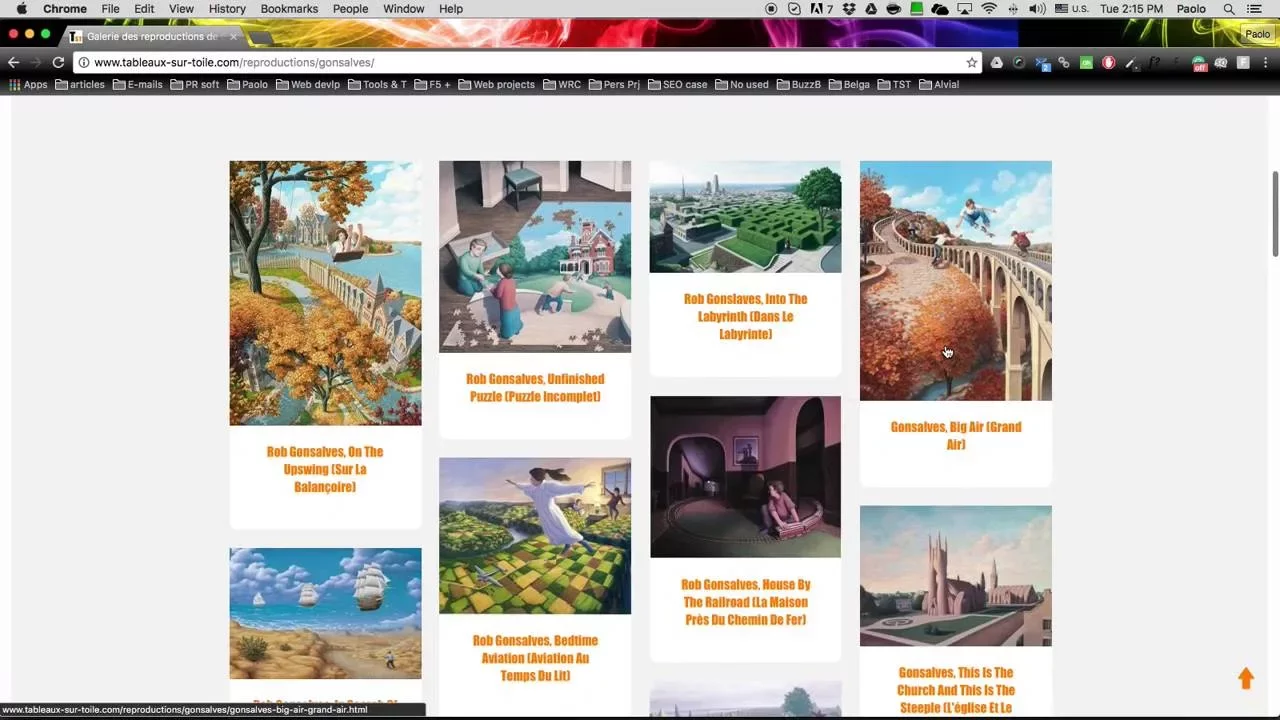The width and height of the screenshot is (1280, 720).
Task: Open the Dropbox menu bar icon
Action: pyautogui.click(x=849, y=9)
